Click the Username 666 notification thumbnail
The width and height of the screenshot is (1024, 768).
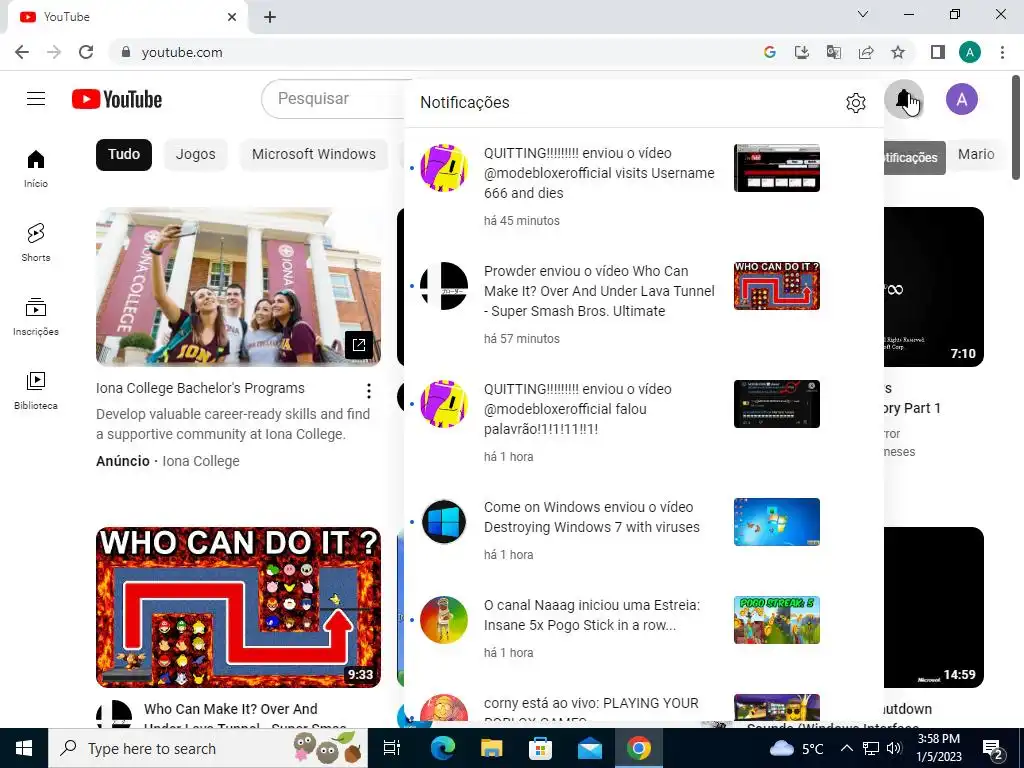[776, 168]
